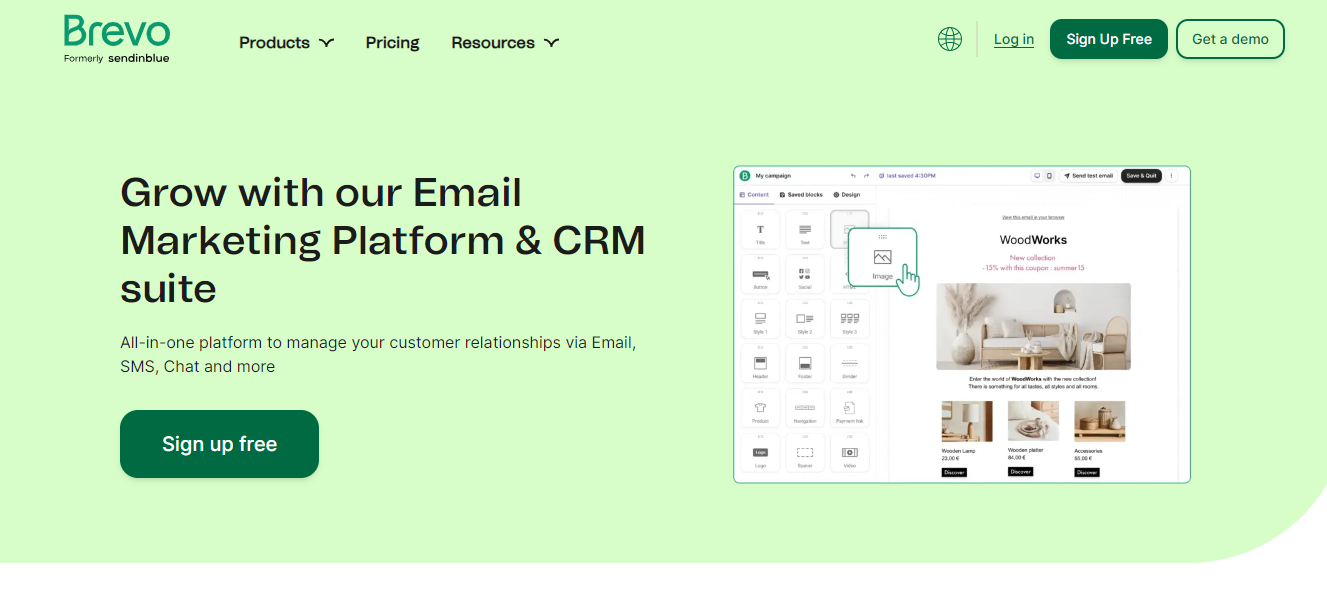Click the Sign Up Free header button
The height and width of the screenshot is (589, 1327).
tap(1109, 39)
